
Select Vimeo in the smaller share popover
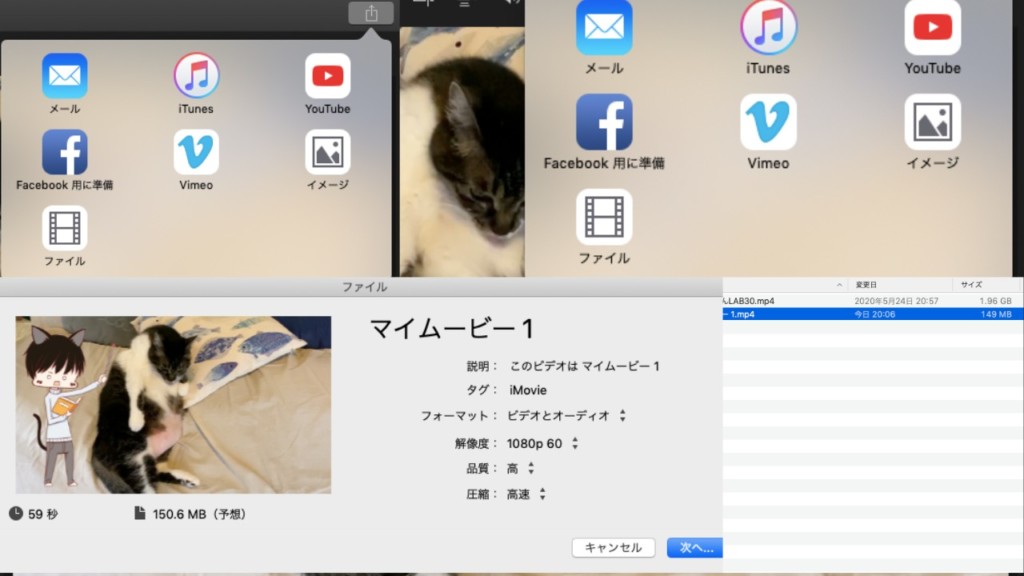click(196, 160)
